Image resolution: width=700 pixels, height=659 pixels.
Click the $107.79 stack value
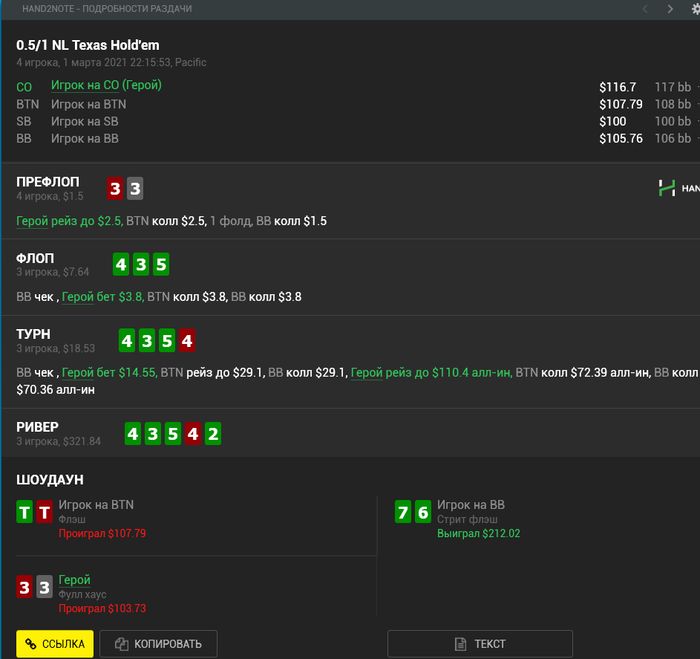click(x=621, y=104)
